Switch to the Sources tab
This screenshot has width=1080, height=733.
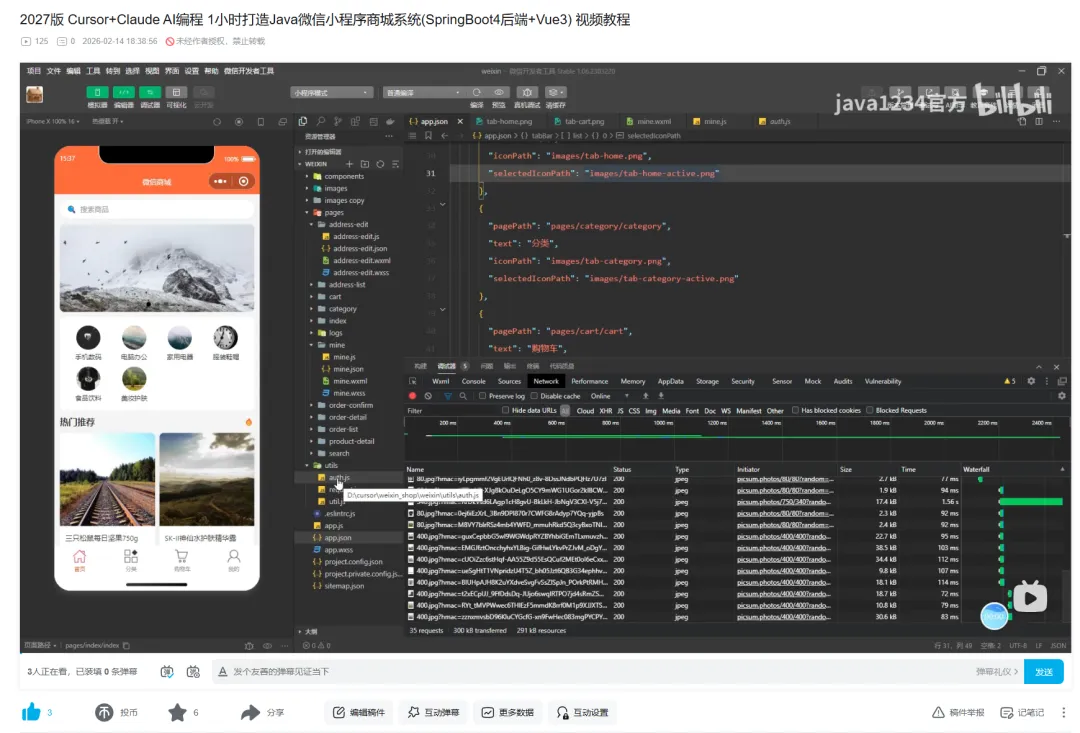coord(509,381)
